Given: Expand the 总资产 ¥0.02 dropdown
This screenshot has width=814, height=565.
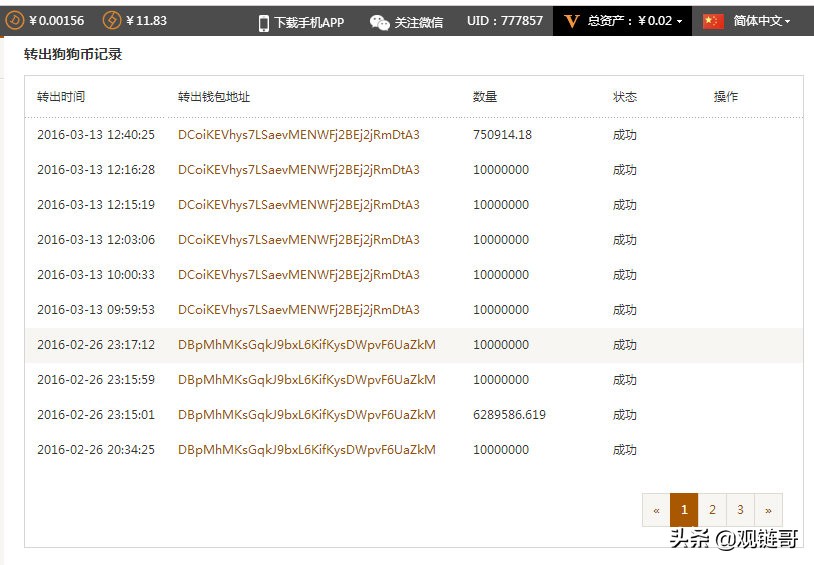Looking at the screenshot, I should tap(622, 21).
